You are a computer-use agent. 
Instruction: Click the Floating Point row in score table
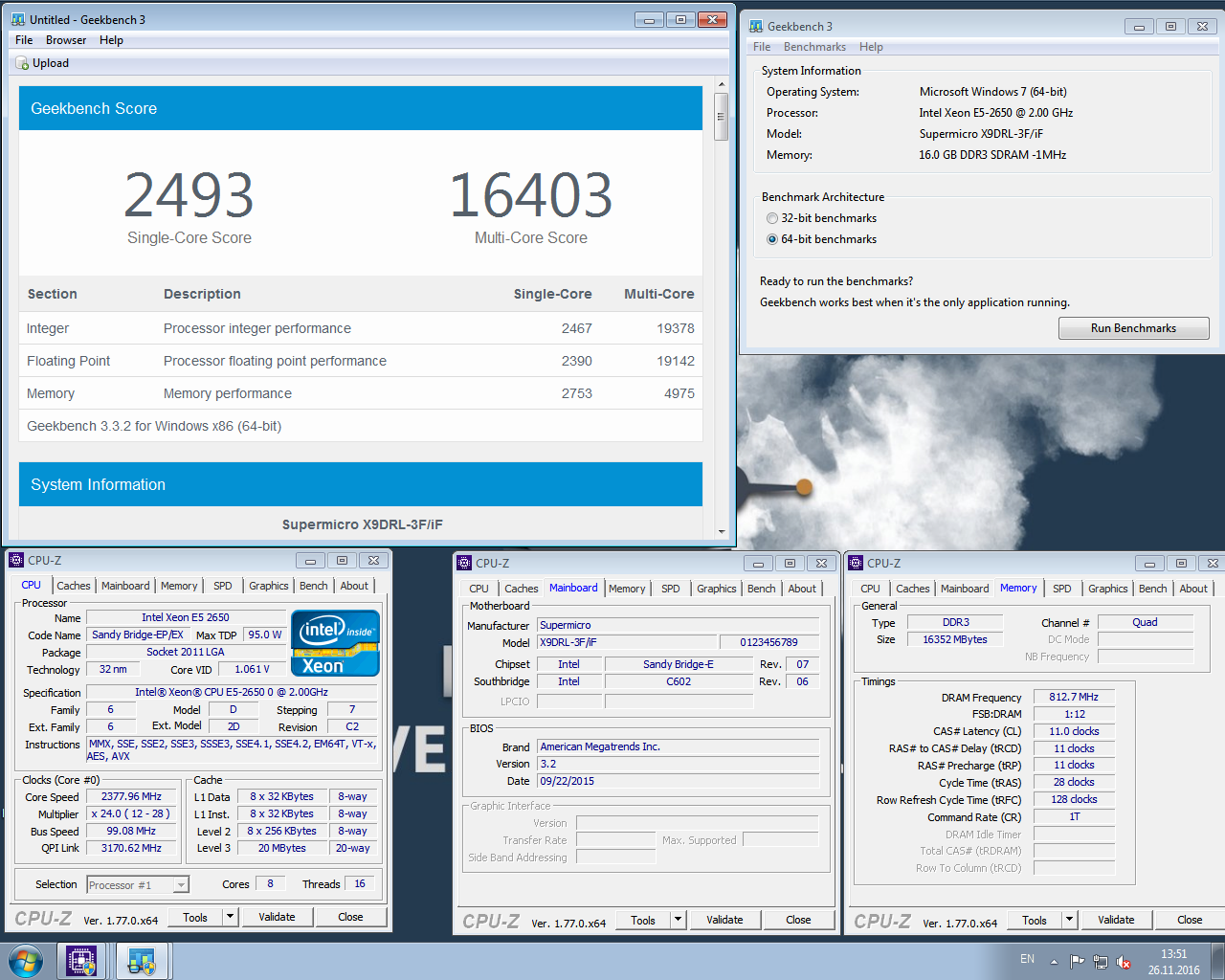coord(361,361)
